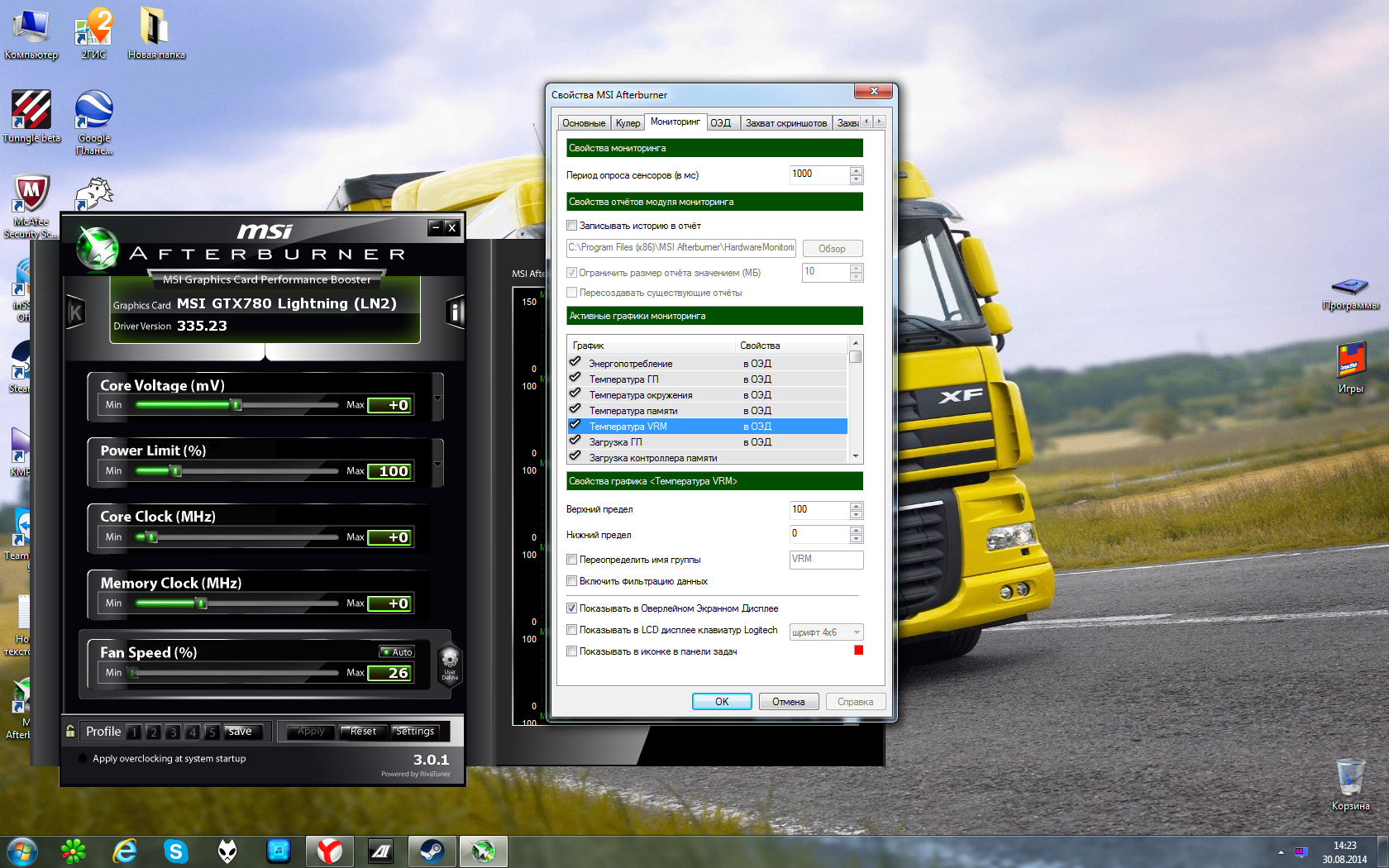Pick the red graph color swatch
This screenshot has width=1389, height=868.
(x=858, y=650)
